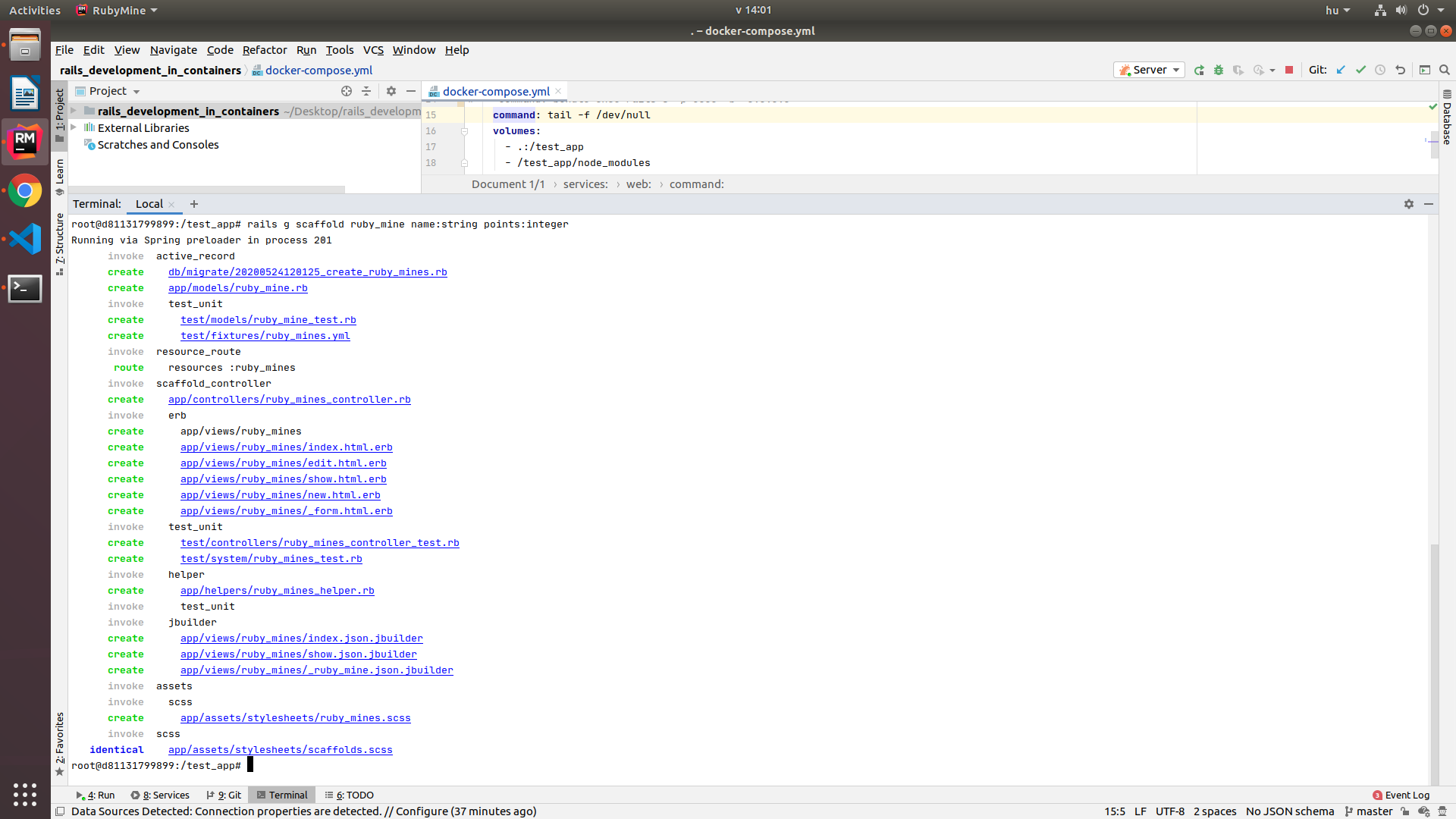Close the Local terminal tab
Image resolution: width=1456 pixels, height=819 pixels.
point(171,205)
